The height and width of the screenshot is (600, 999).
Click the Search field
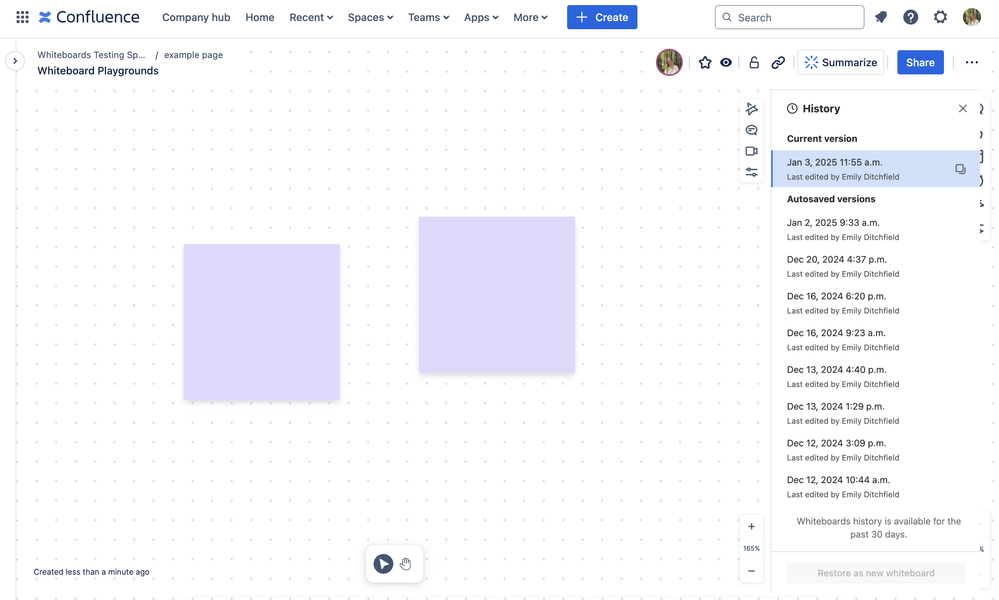pos(789,17)
